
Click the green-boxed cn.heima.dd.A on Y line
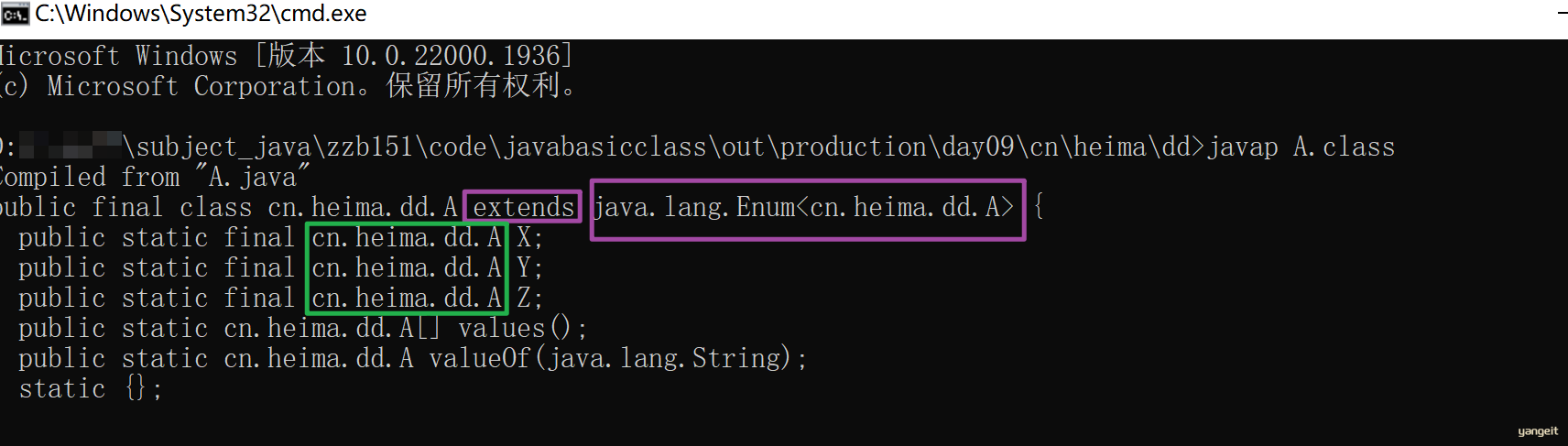[x=407, y=267]
